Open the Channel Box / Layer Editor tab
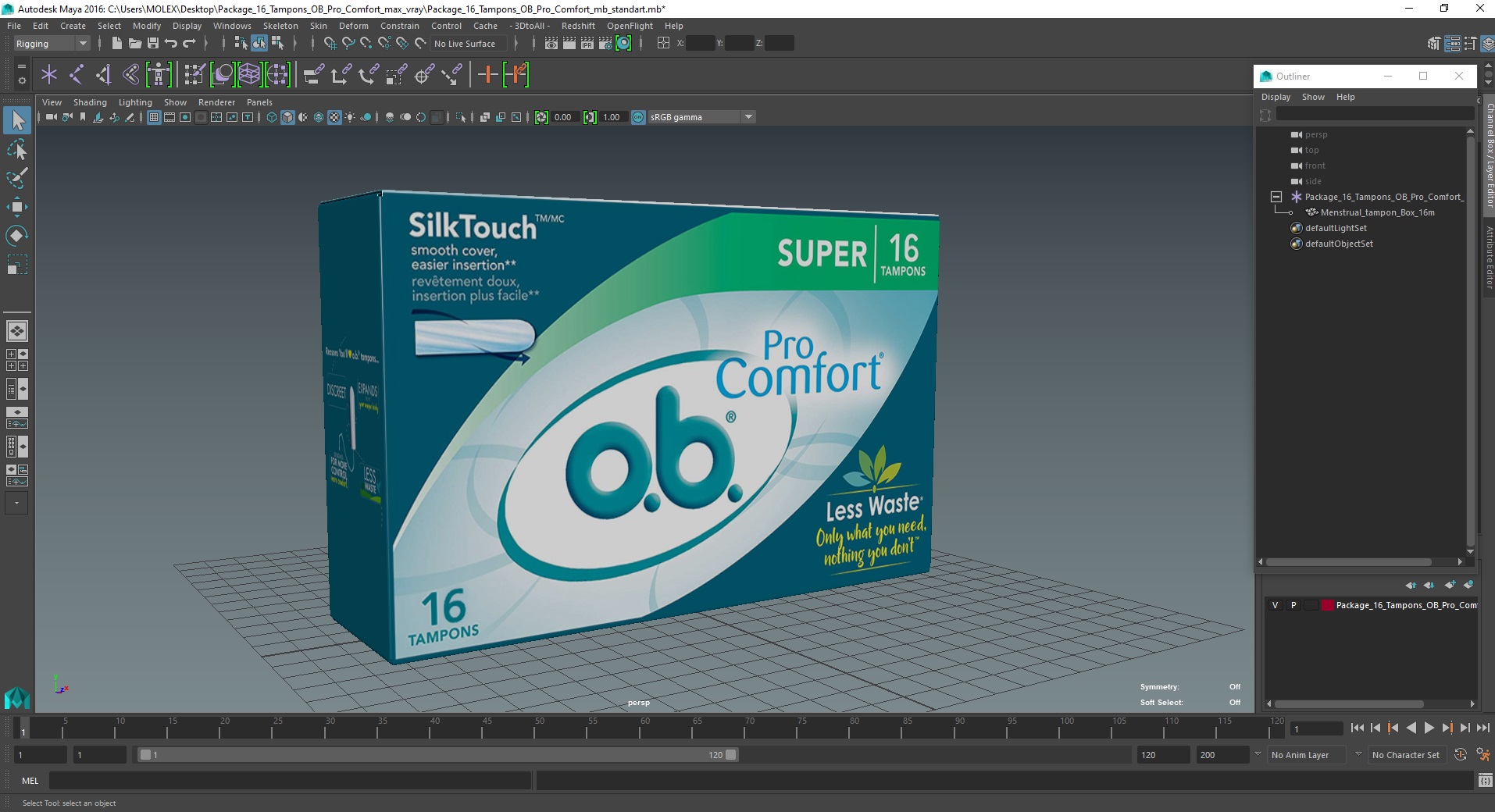 tap(1489, 155)
